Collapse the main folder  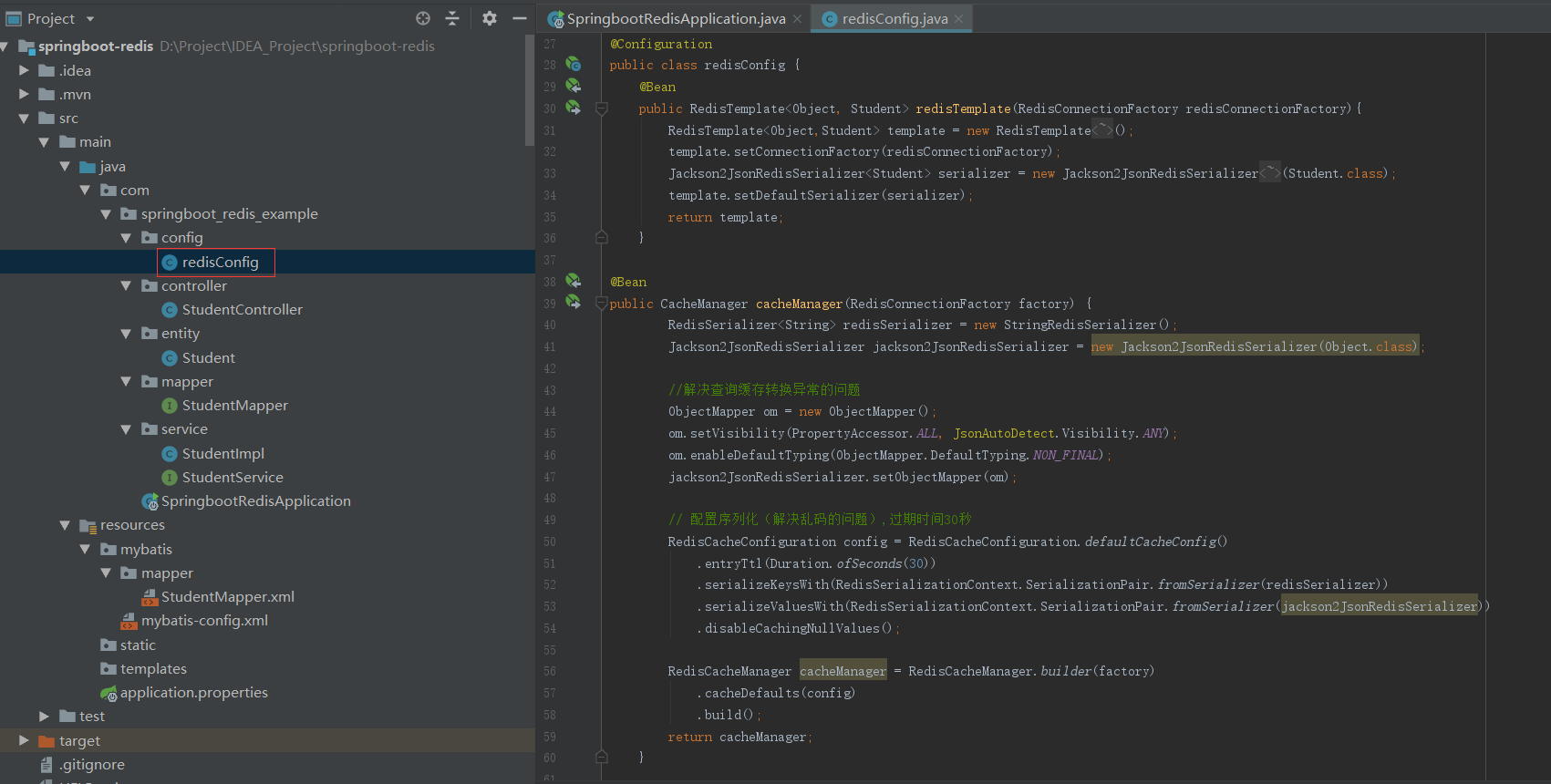point(45,142)
